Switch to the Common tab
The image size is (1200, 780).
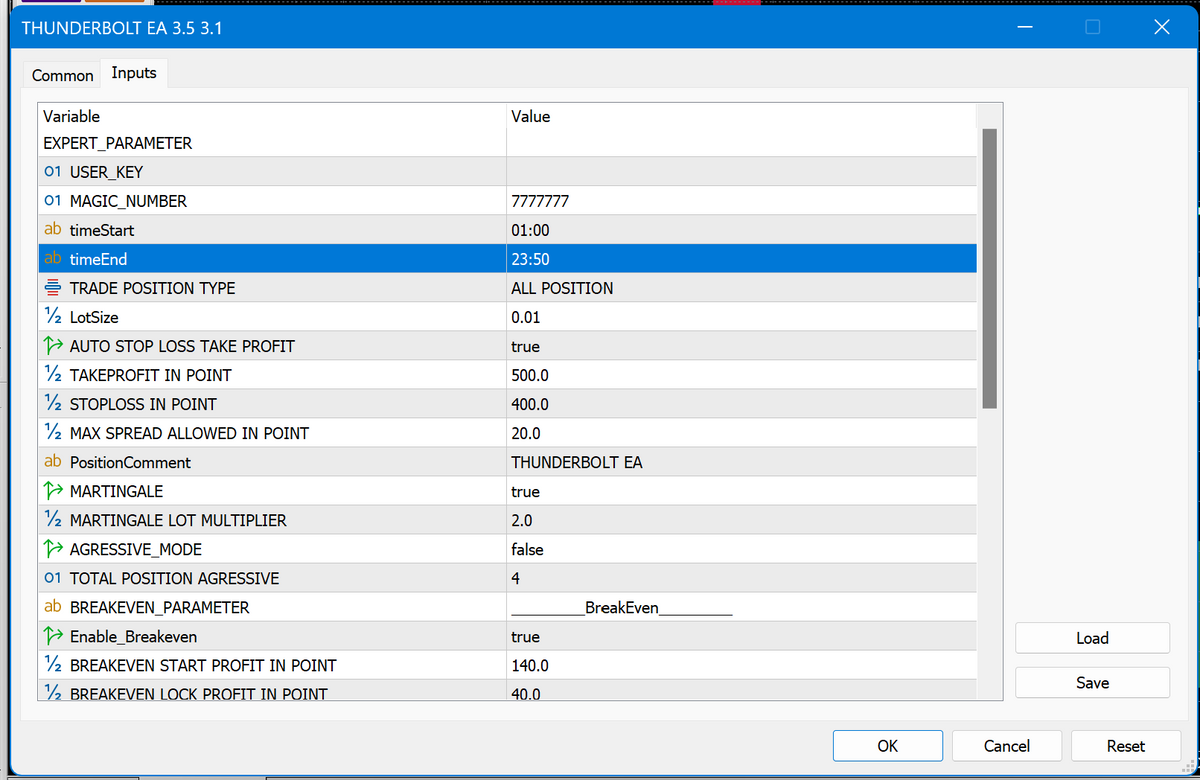click(x=63, y=75)
